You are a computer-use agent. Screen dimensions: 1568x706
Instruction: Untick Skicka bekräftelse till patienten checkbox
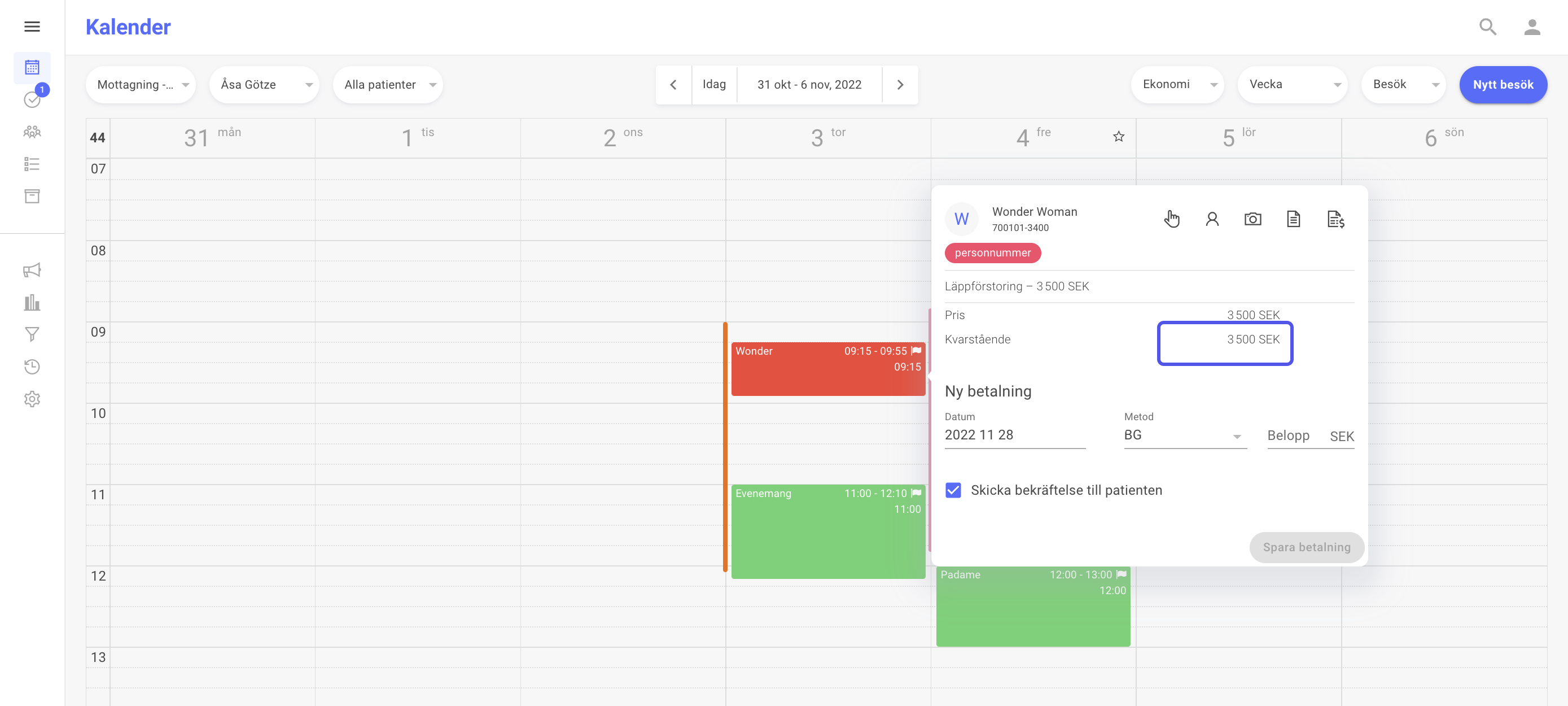953,490
